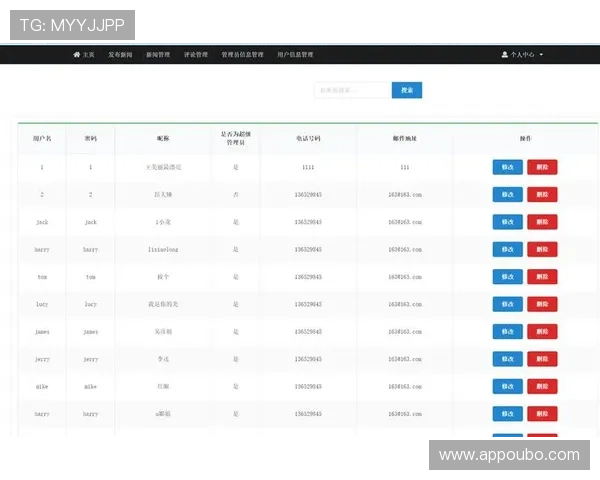The height and width of the screenshot is (480, 600).
Task: Remove the lucy user entry
Action: [x=542, y=304]
